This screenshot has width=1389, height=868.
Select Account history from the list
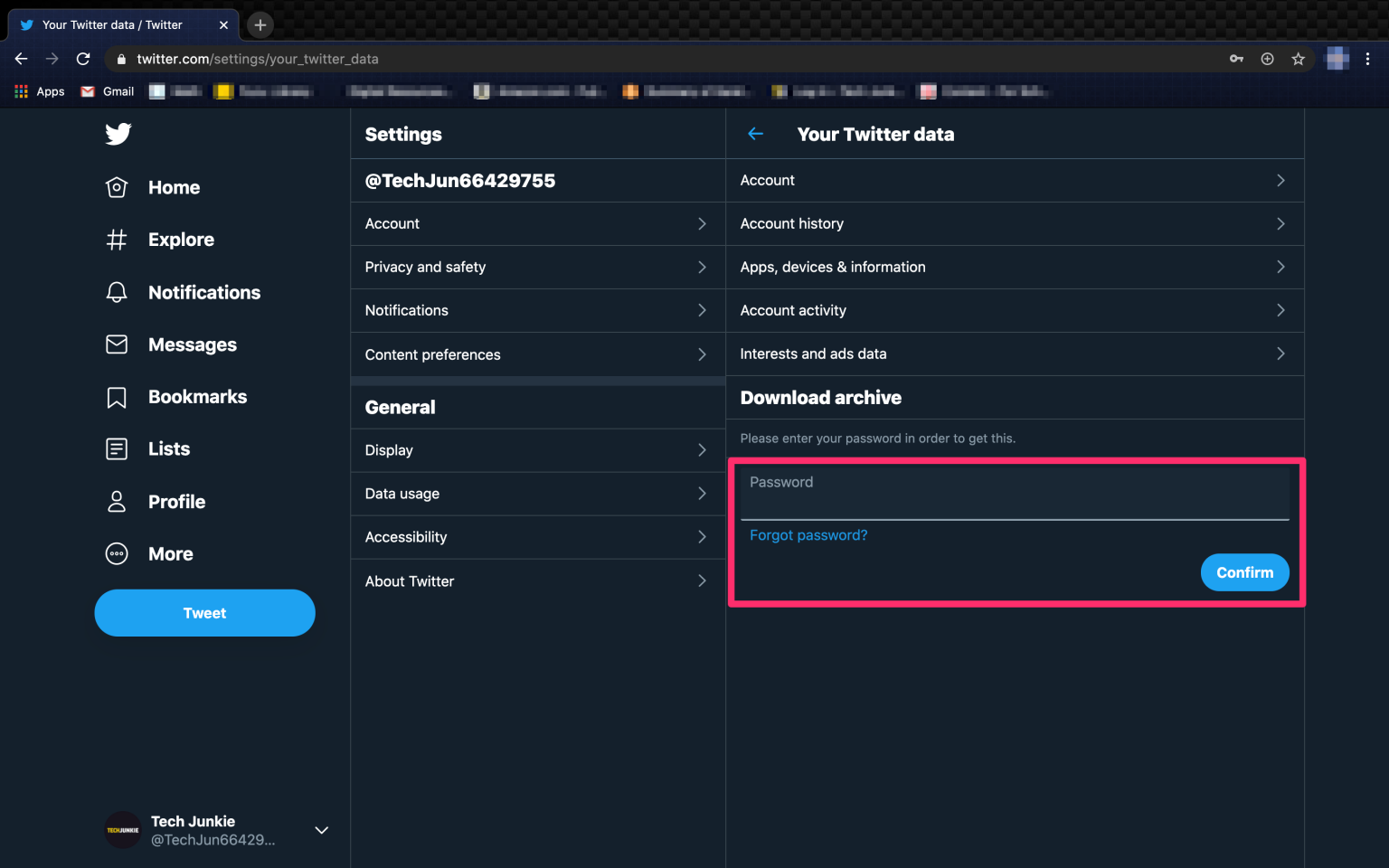pos(1016,223)
